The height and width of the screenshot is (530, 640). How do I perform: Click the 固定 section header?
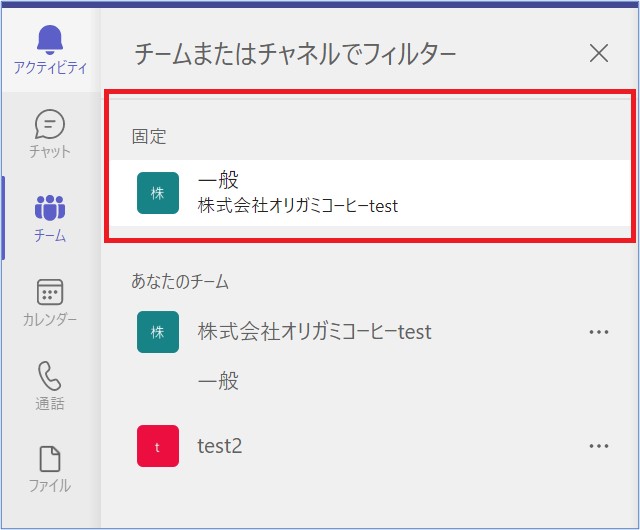click(149, 135)
